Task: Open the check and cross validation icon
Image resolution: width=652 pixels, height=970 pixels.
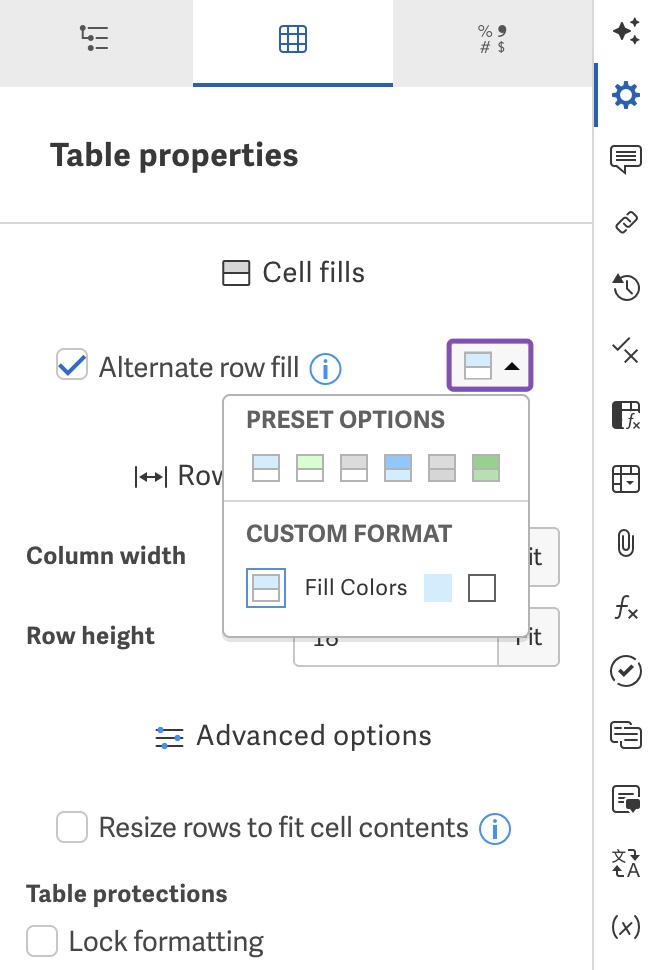Action: pos(625,351)
